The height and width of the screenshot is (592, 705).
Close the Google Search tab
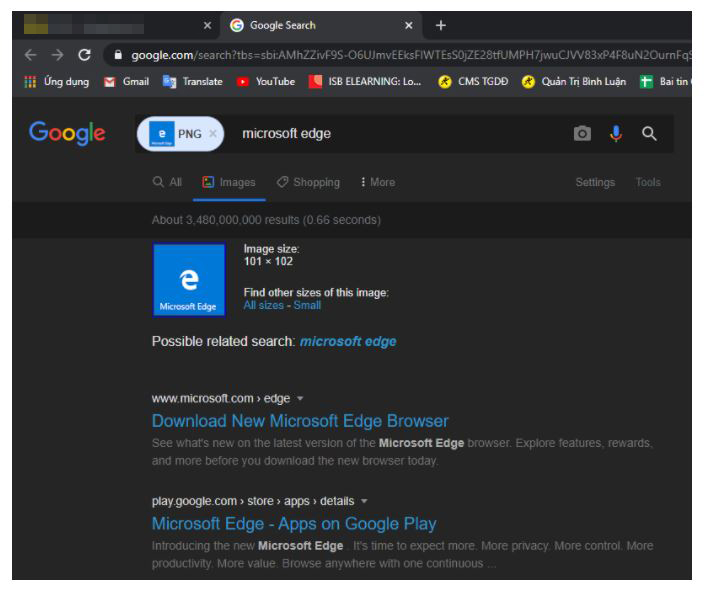point(408,26)
